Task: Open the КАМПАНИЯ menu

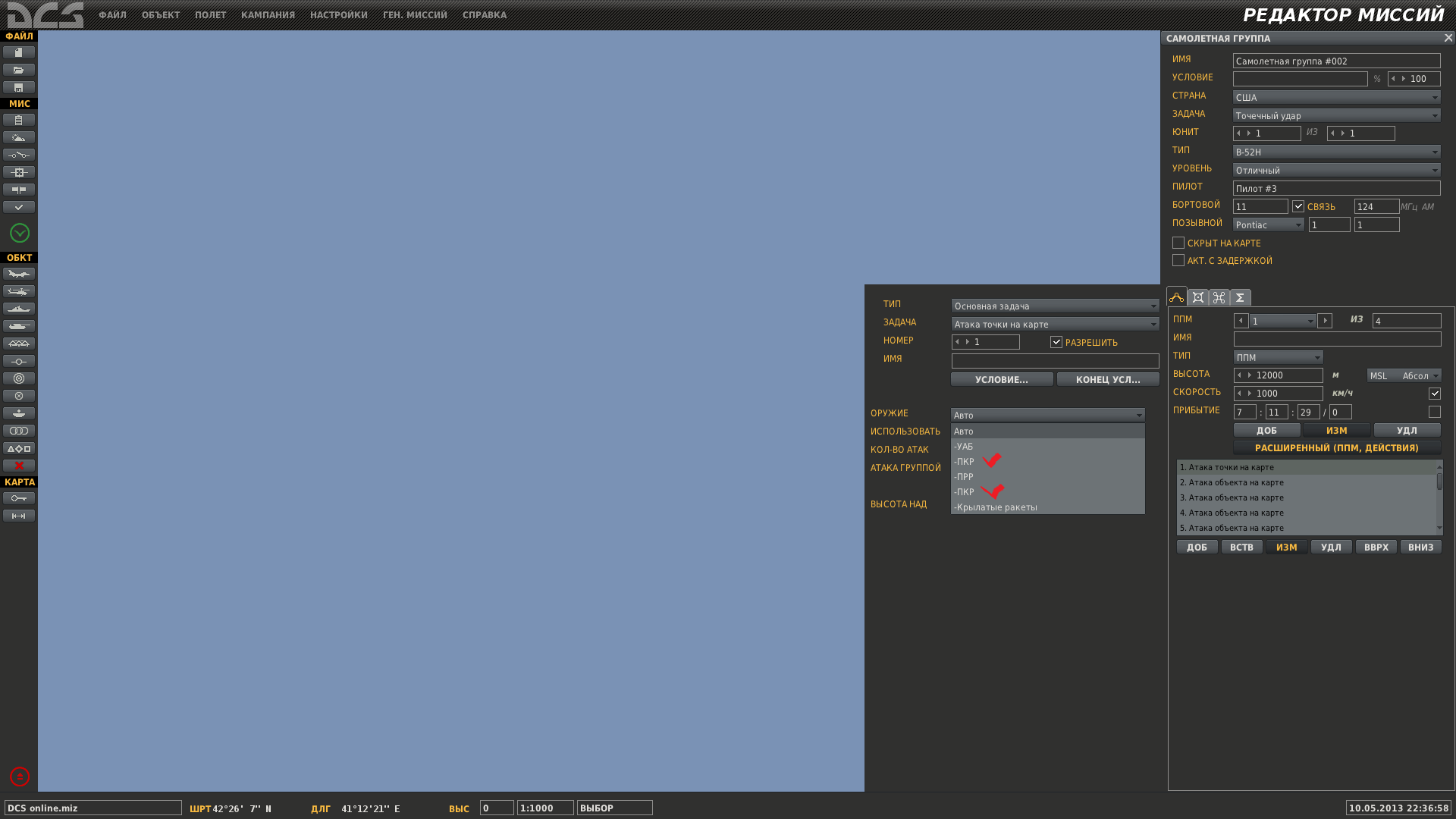Action: coord(268,15)
